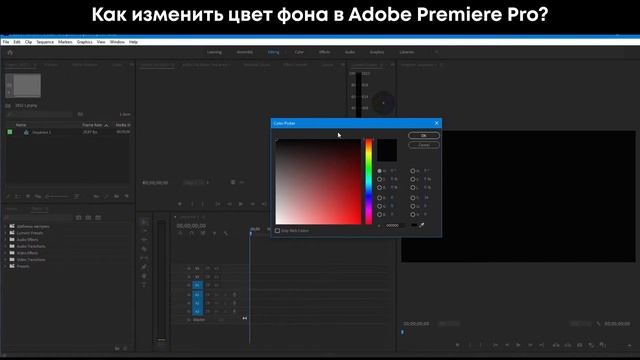Play the Source monitor
The height and width of the screenshot is (360, 640).
[241, 204]
